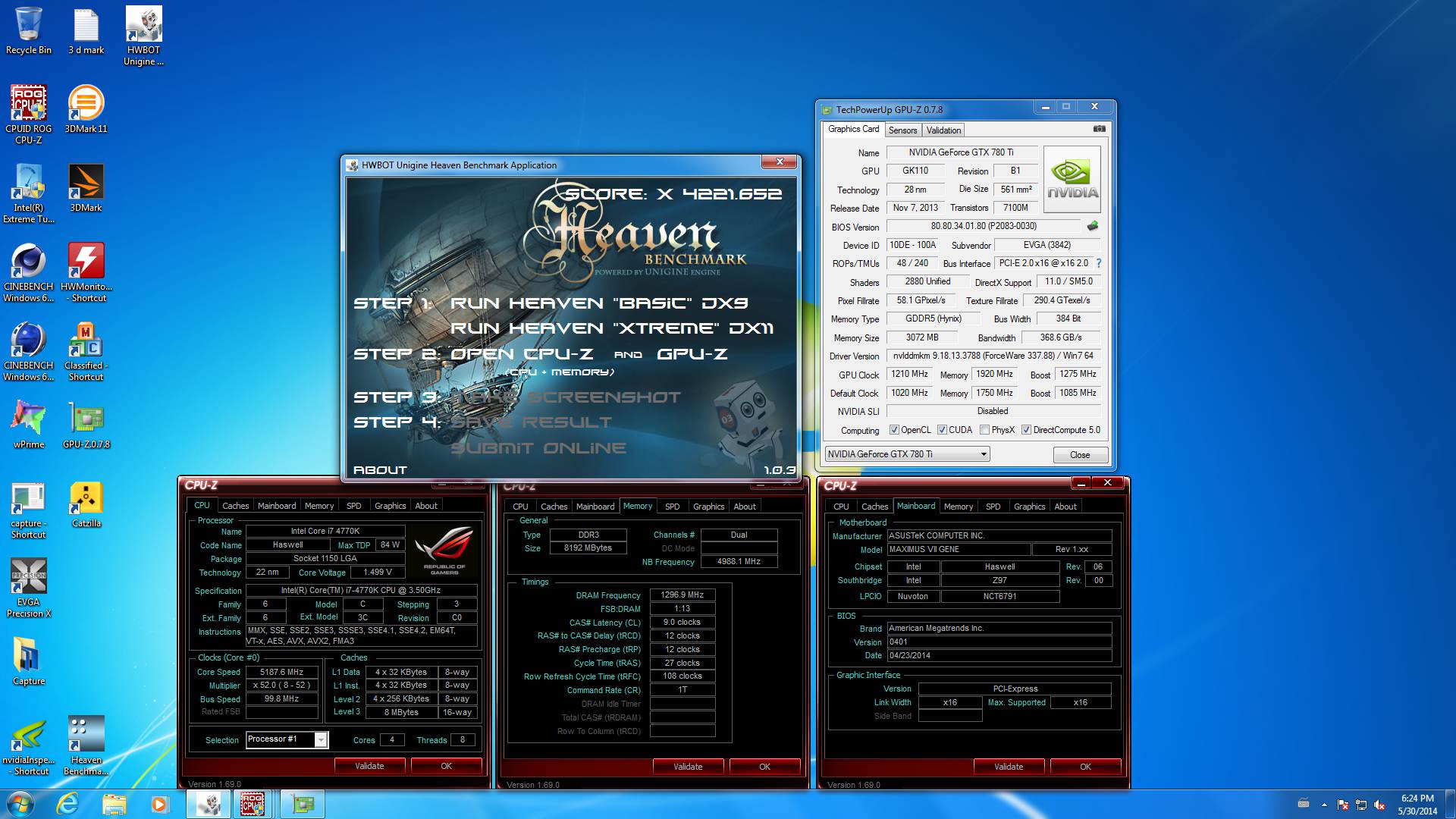Show hidden system tray icons arrow
The image size is (1456, 819).
pos(1324,805)
